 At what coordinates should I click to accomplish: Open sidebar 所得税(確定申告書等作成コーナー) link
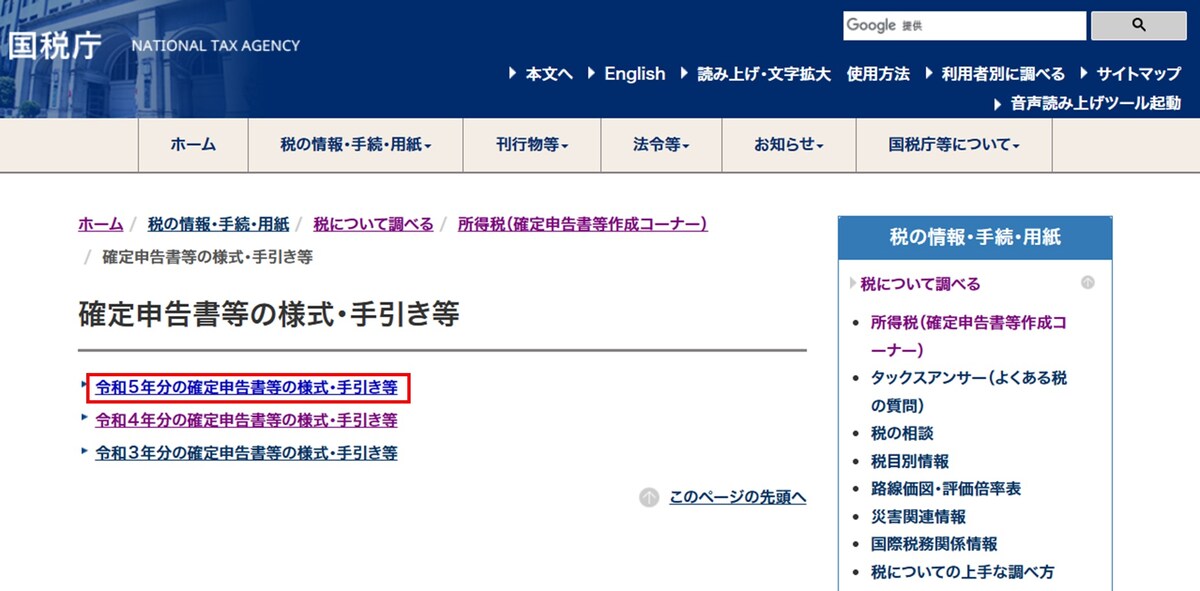[x=969, y=336]
